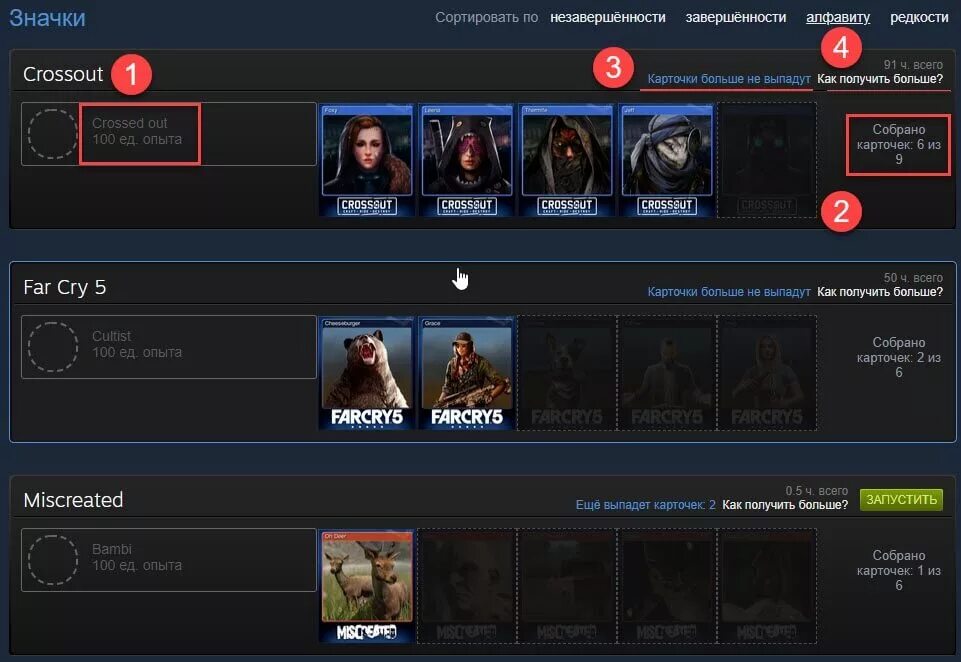Click the Crossout game title
The height and width of the screenshot is (662, 961).
(x=63, y=74)
